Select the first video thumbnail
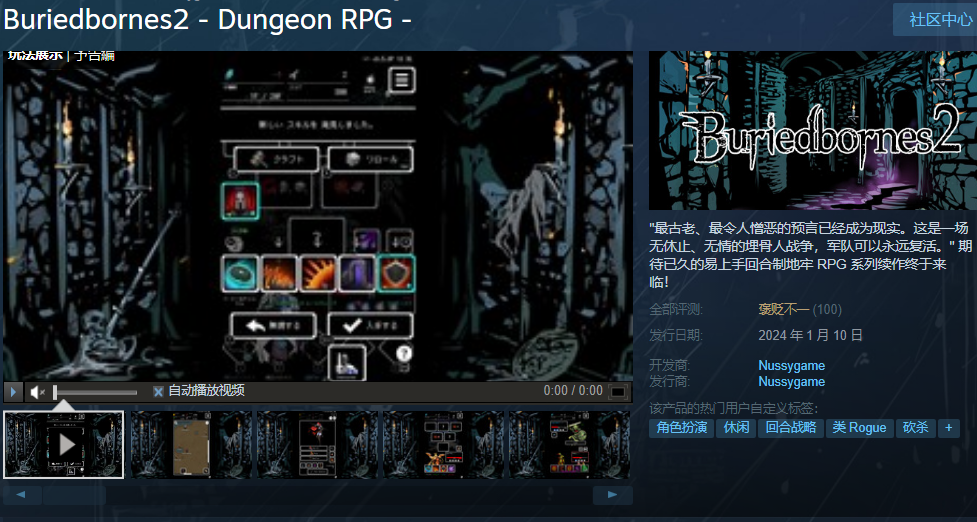The width and height of the screenshot is (977, 522). [64, 445]
